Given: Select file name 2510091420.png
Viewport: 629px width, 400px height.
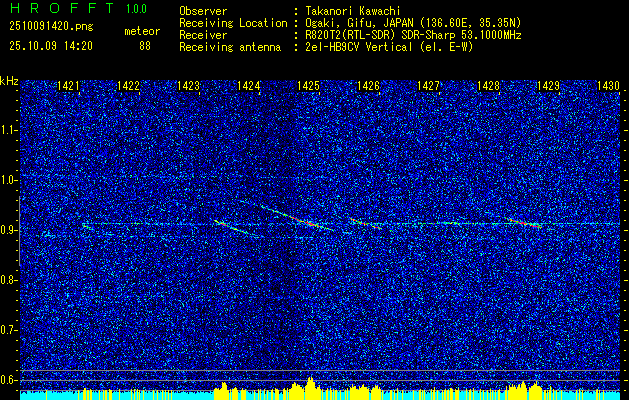Looking at the screenshot, I should 51,27.
